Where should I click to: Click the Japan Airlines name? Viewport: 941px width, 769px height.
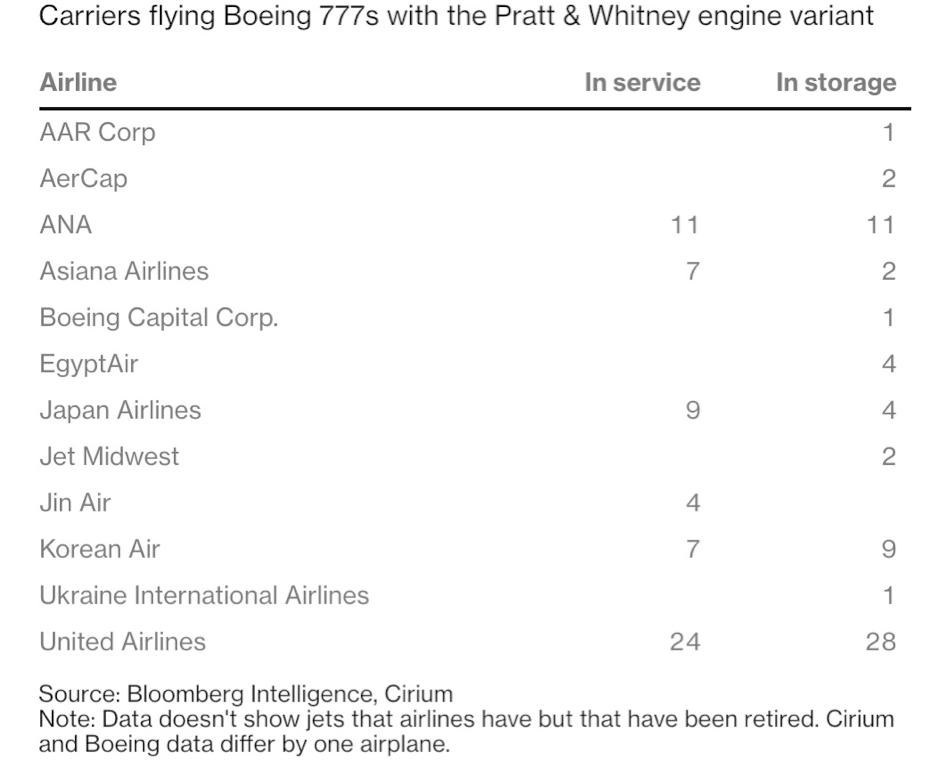(120, 411)
